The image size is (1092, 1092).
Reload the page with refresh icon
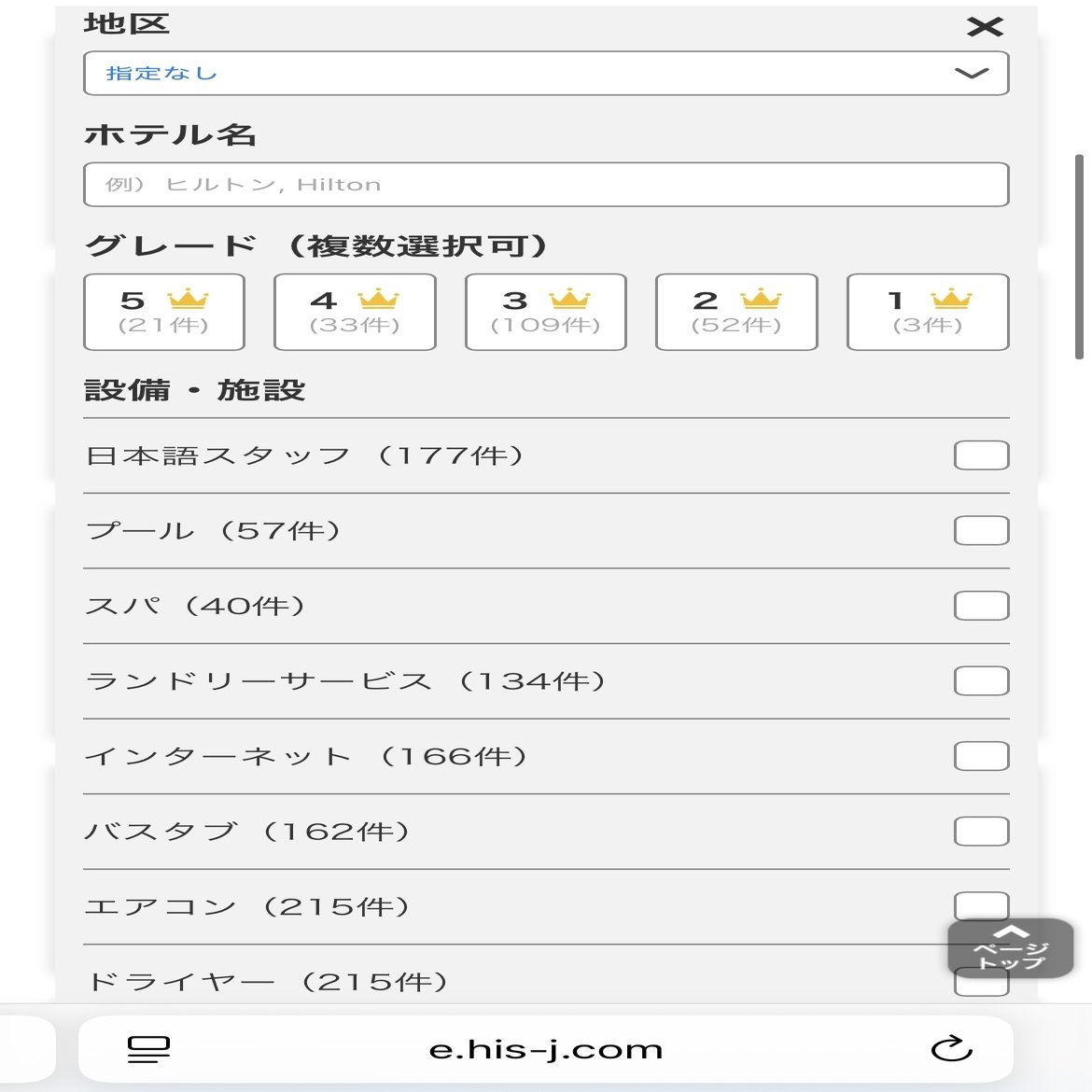[952, 1049]
